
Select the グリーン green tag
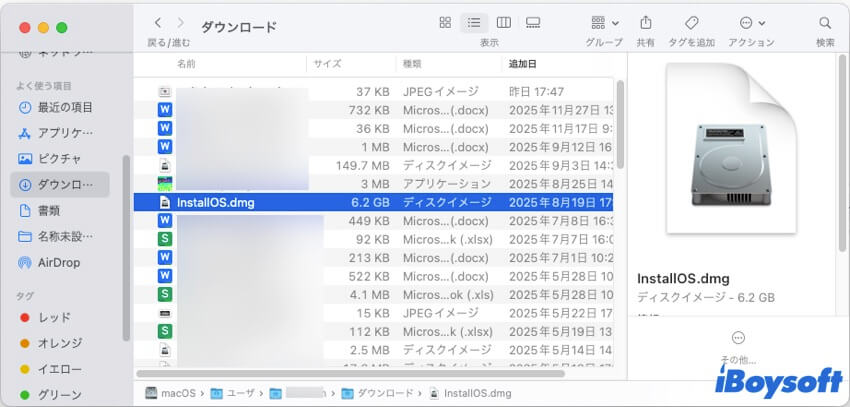click(51, 395)
